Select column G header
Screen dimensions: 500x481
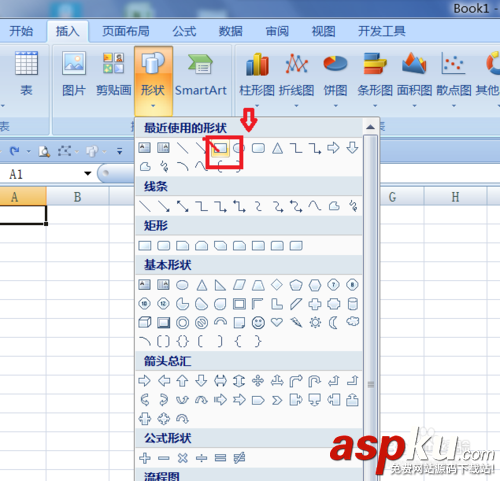click(392, 197)
